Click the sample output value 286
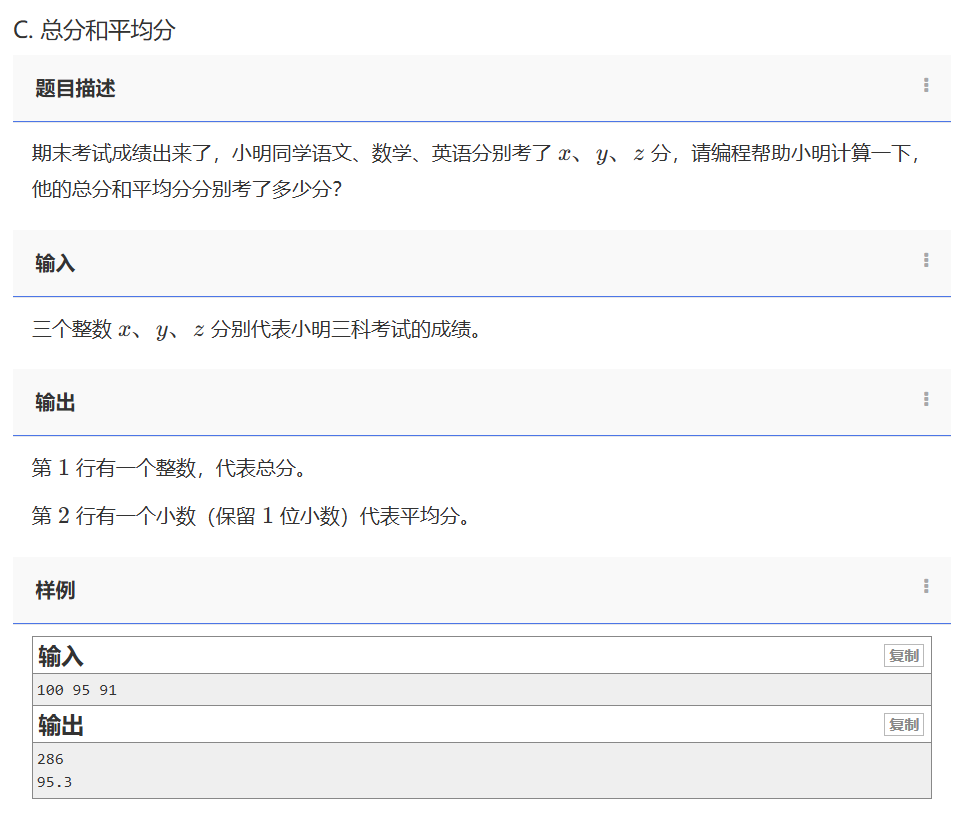Screen dimensions: 960x815 point(50,759)
